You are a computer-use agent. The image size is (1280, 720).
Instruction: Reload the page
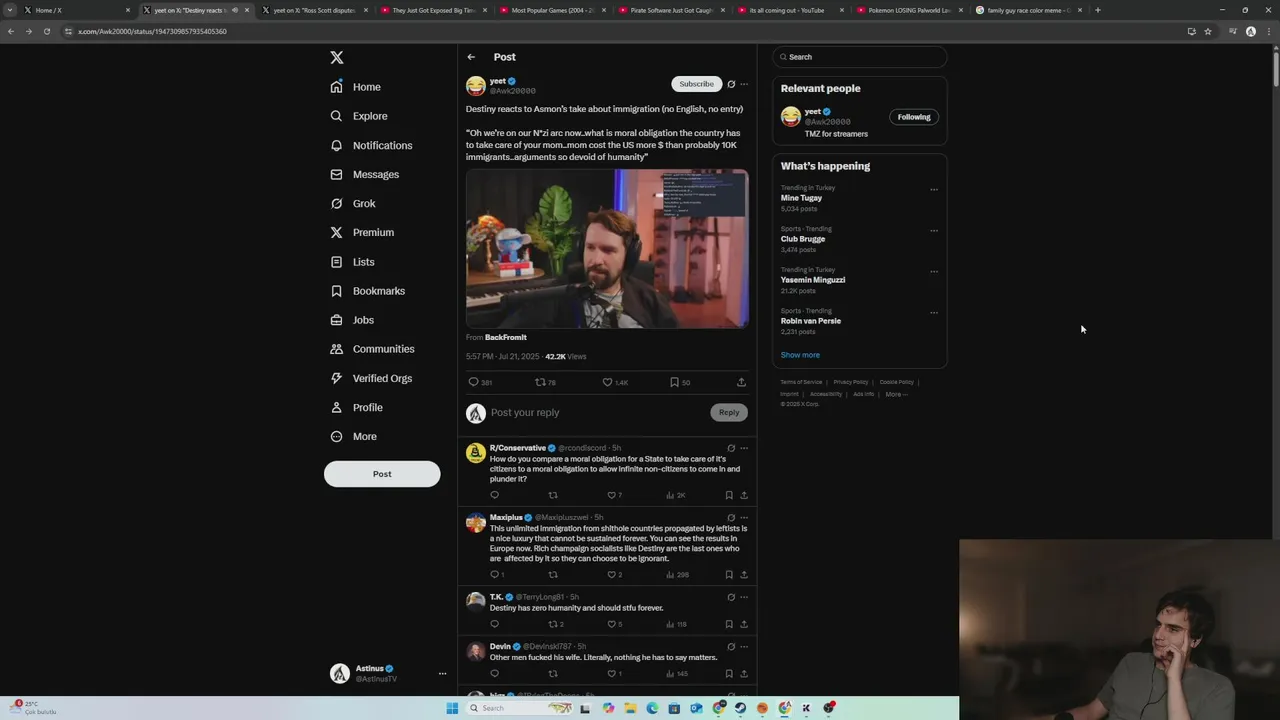46,31
